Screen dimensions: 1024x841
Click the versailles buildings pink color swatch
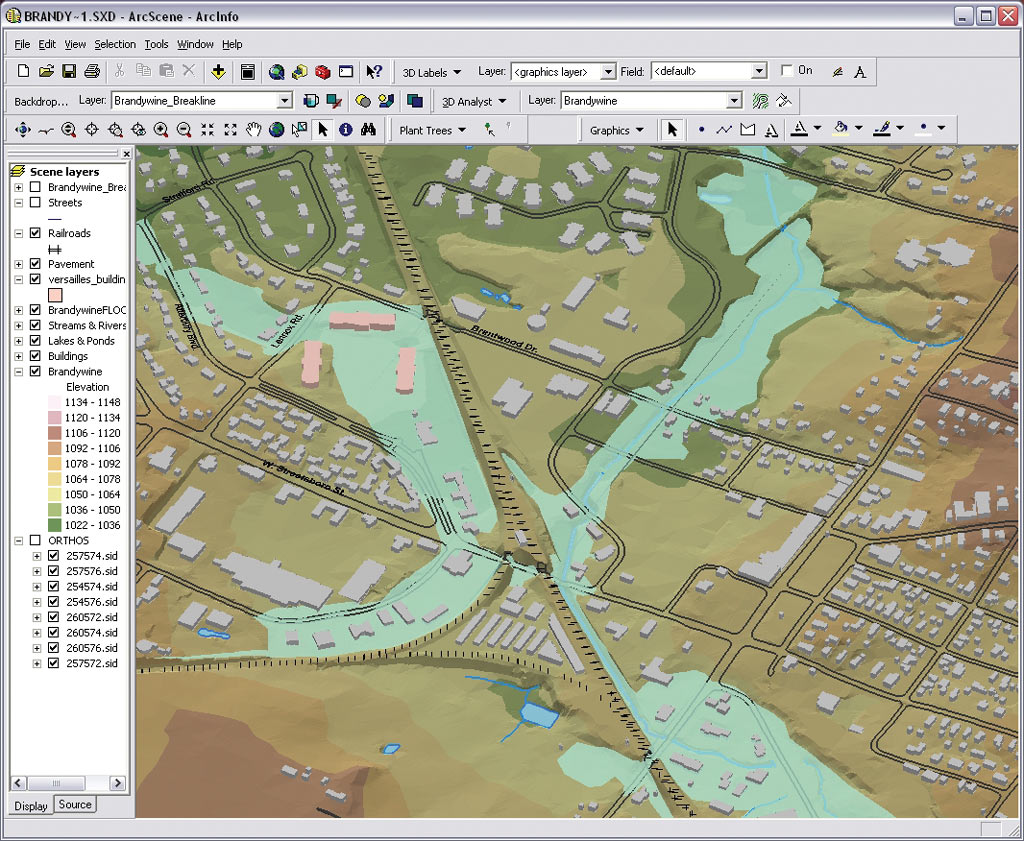click(56, 295)
